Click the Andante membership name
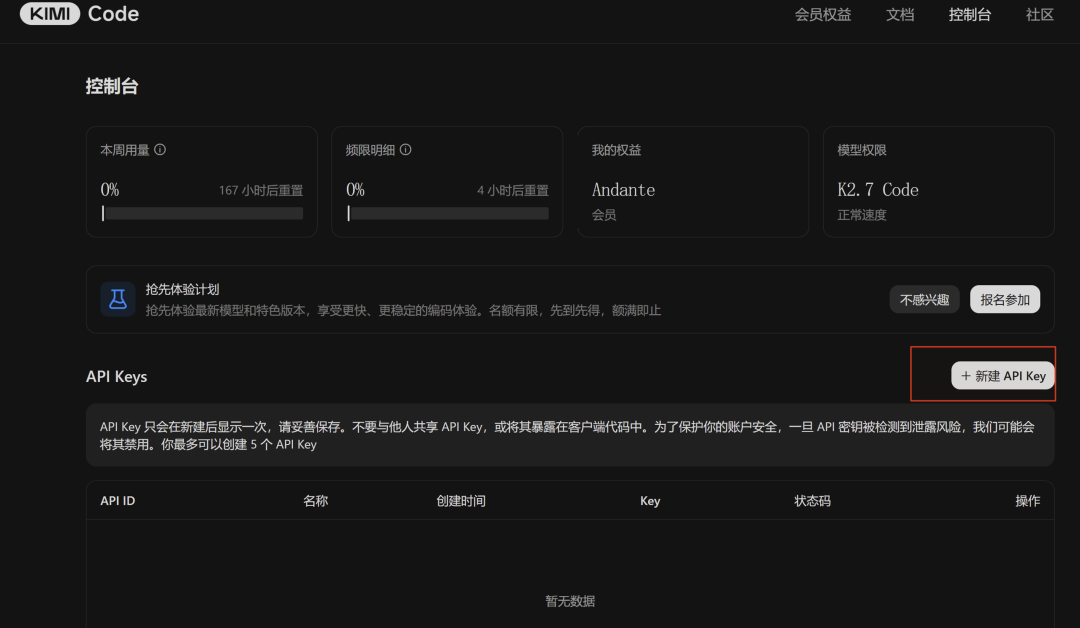The width and height of the screenshot is (1080, 628). (x=623, y=189)
